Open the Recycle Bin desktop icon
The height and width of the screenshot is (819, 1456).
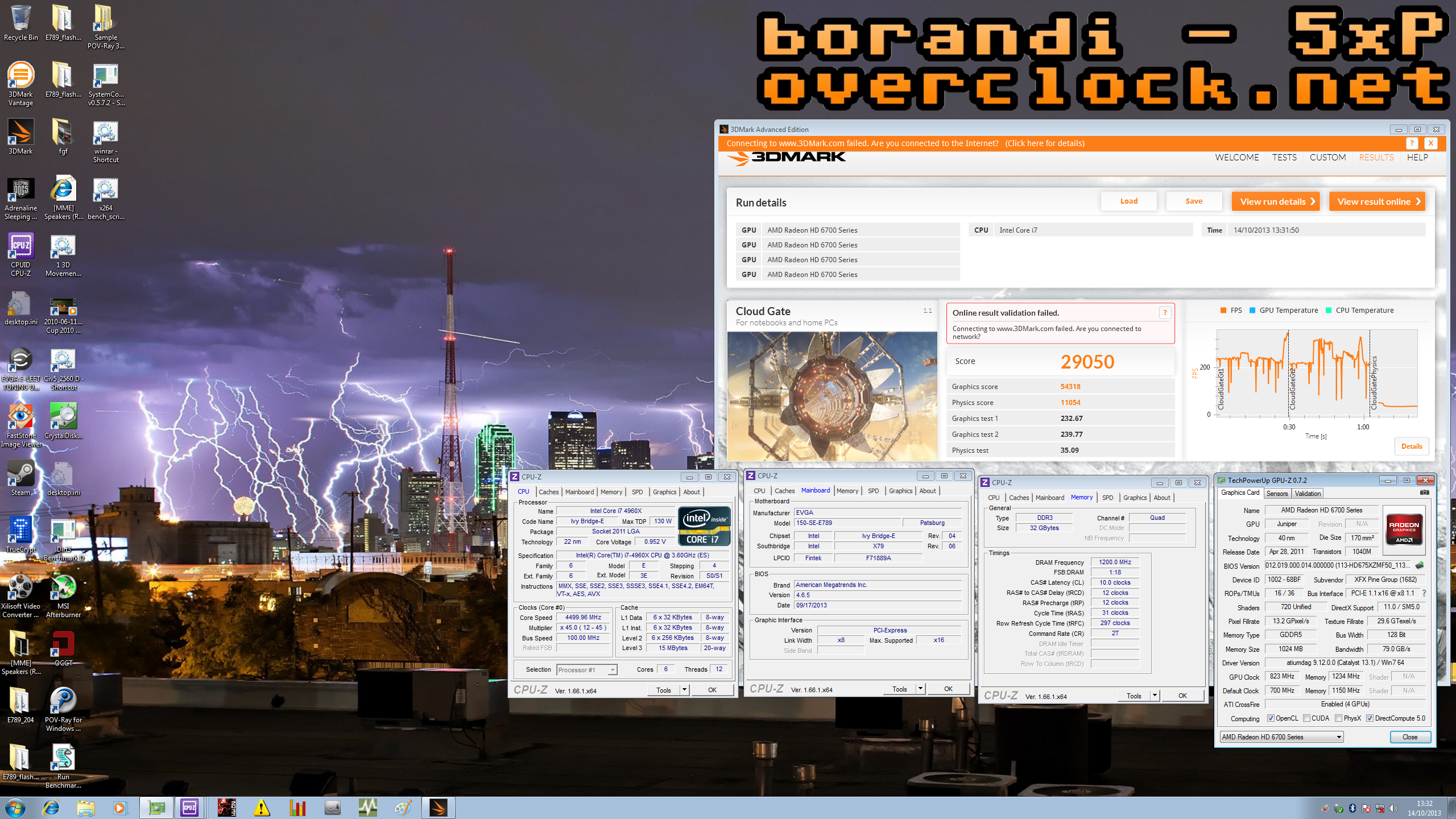pos(20,23)
